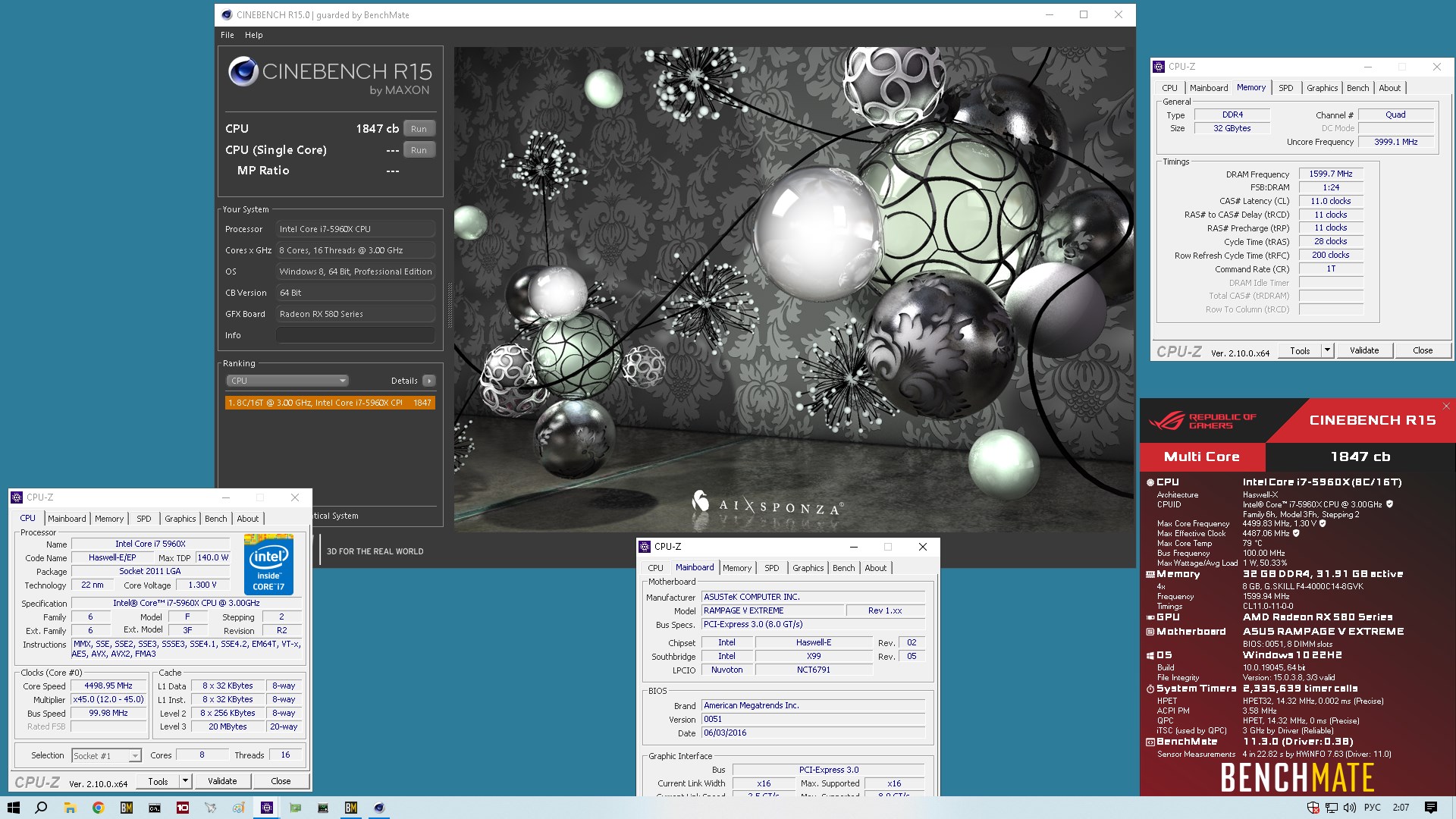Run the multi-core CPU benchmark

[x=419, y=129]
